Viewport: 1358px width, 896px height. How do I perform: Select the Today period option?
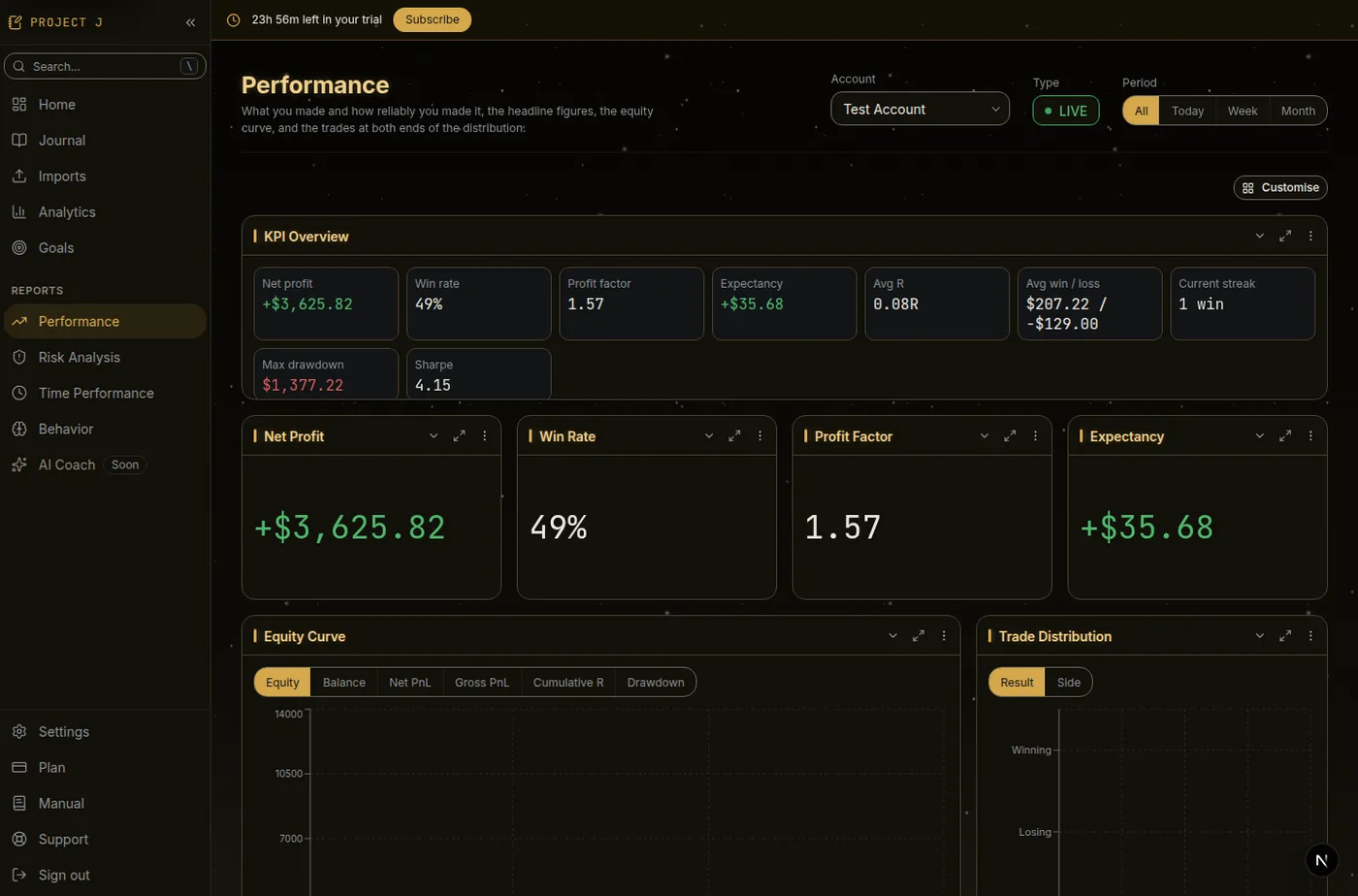point(1187,111)
